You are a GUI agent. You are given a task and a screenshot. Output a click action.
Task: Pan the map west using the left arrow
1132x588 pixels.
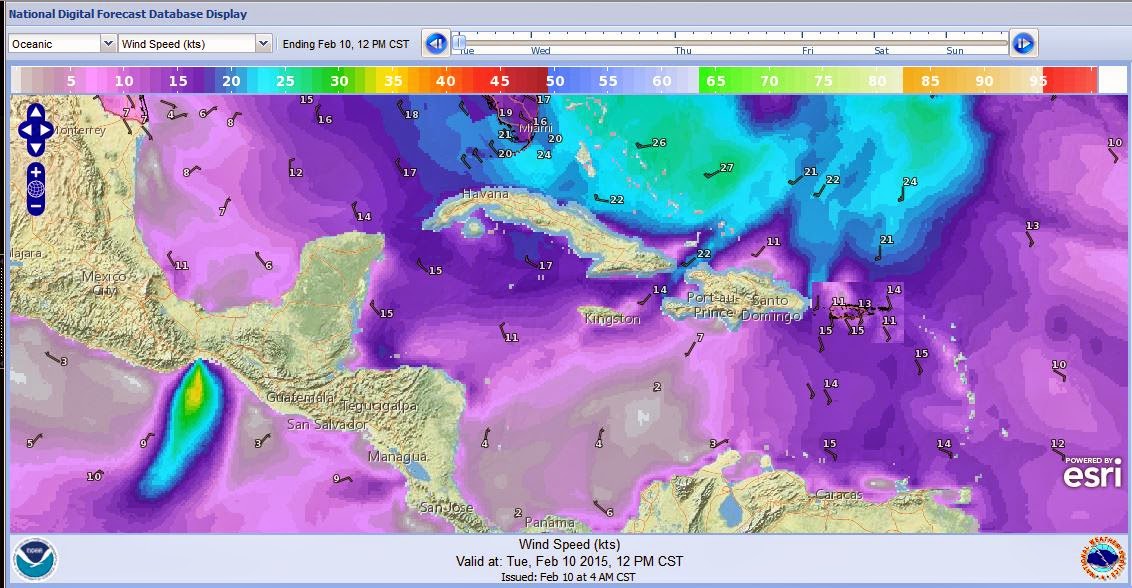pyautogui.click(x=26, y=129)
